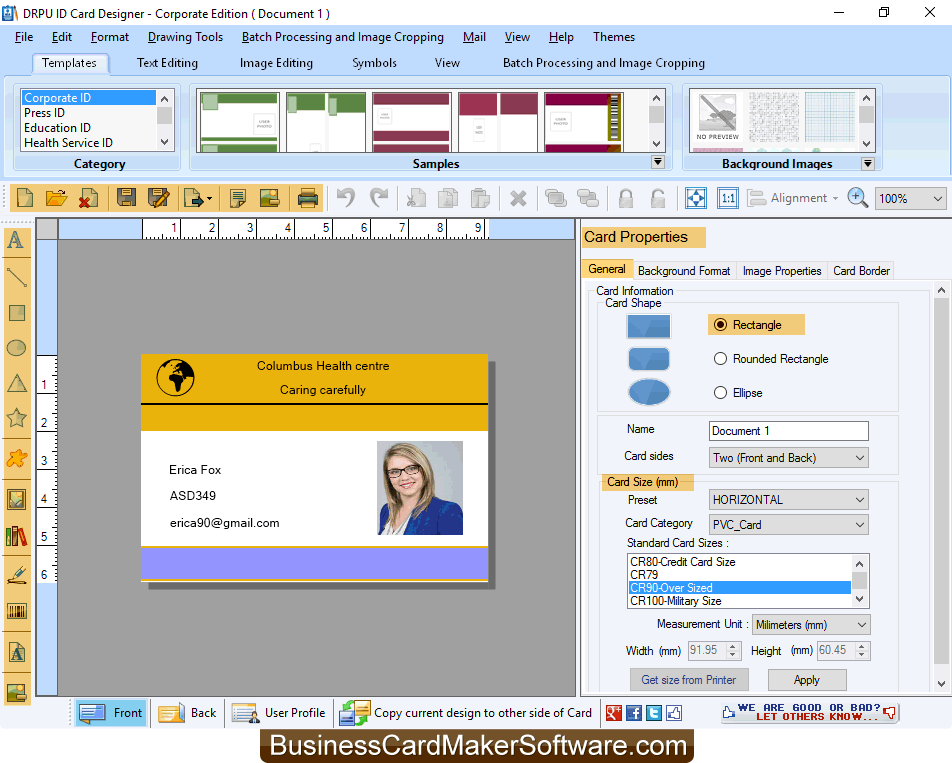
Task: Click the grey X delete icon
Action: click(518, 198)
